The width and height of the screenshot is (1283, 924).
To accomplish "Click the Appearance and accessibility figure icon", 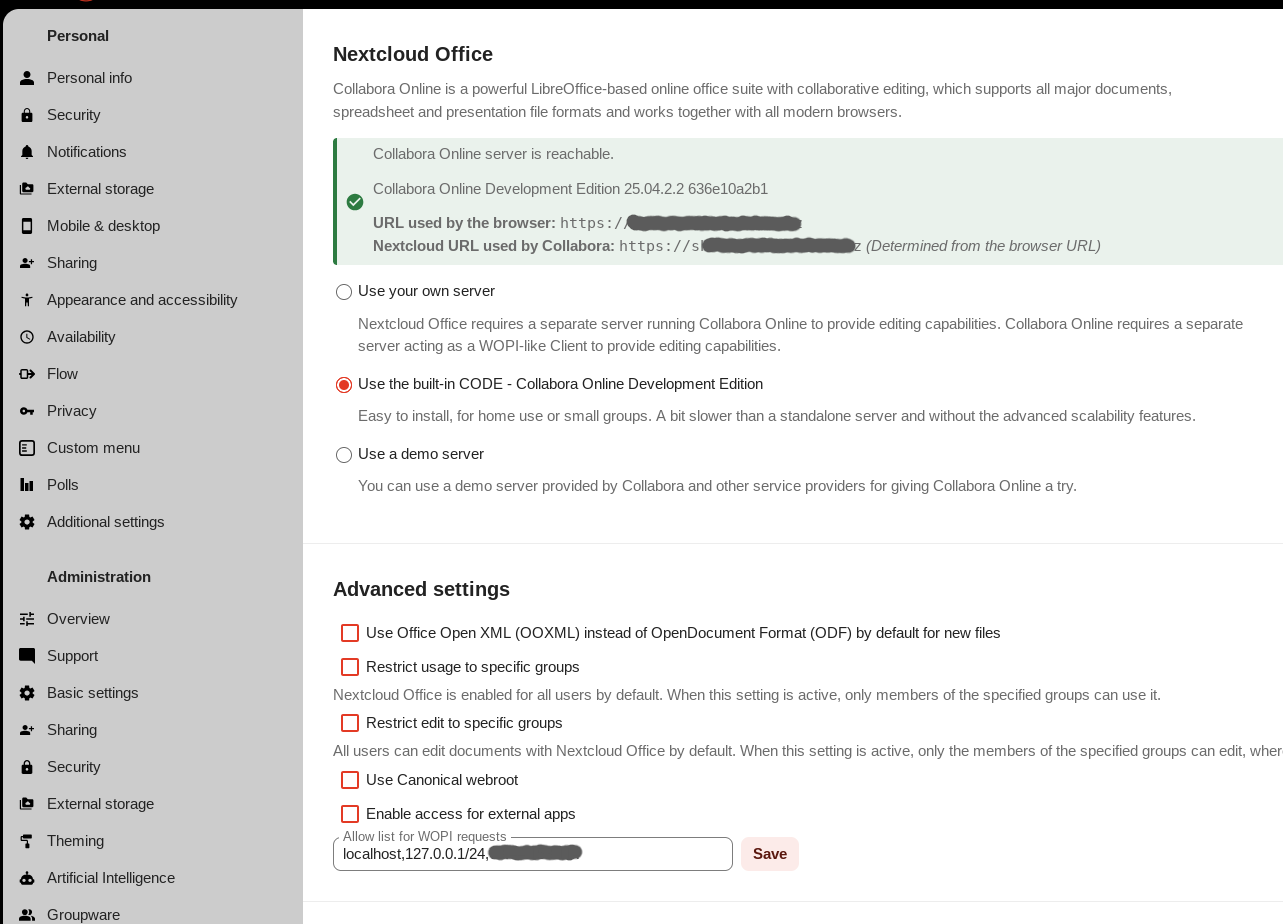I will point(27,300).
